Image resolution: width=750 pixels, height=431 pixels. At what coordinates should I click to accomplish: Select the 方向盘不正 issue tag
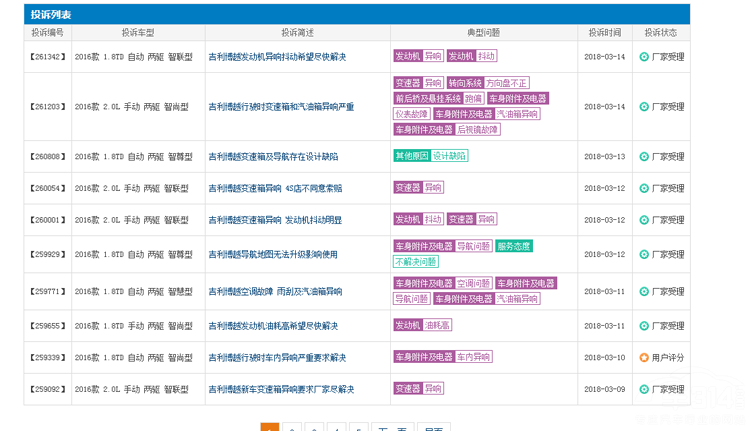(x=507, y=83)
